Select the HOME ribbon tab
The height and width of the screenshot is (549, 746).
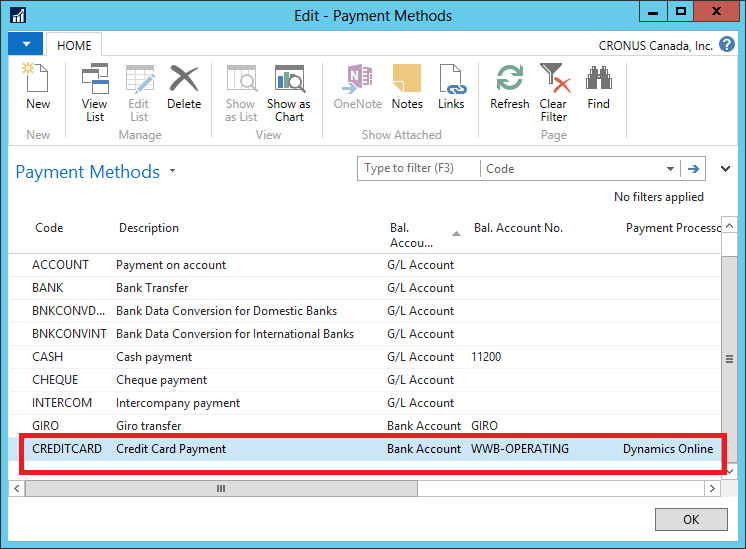coord(74,45)
